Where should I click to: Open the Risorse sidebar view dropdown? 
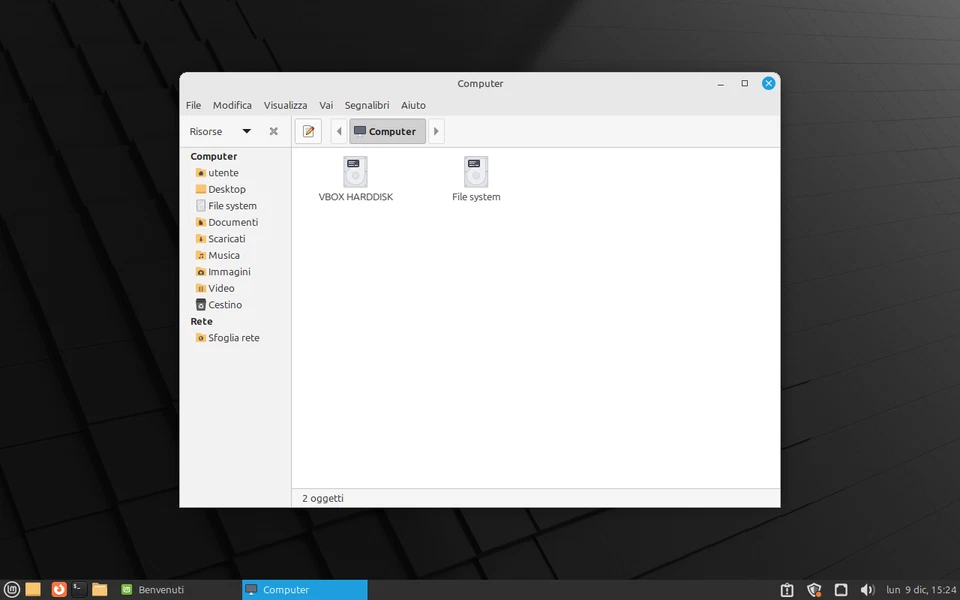(x=218, y=131)
